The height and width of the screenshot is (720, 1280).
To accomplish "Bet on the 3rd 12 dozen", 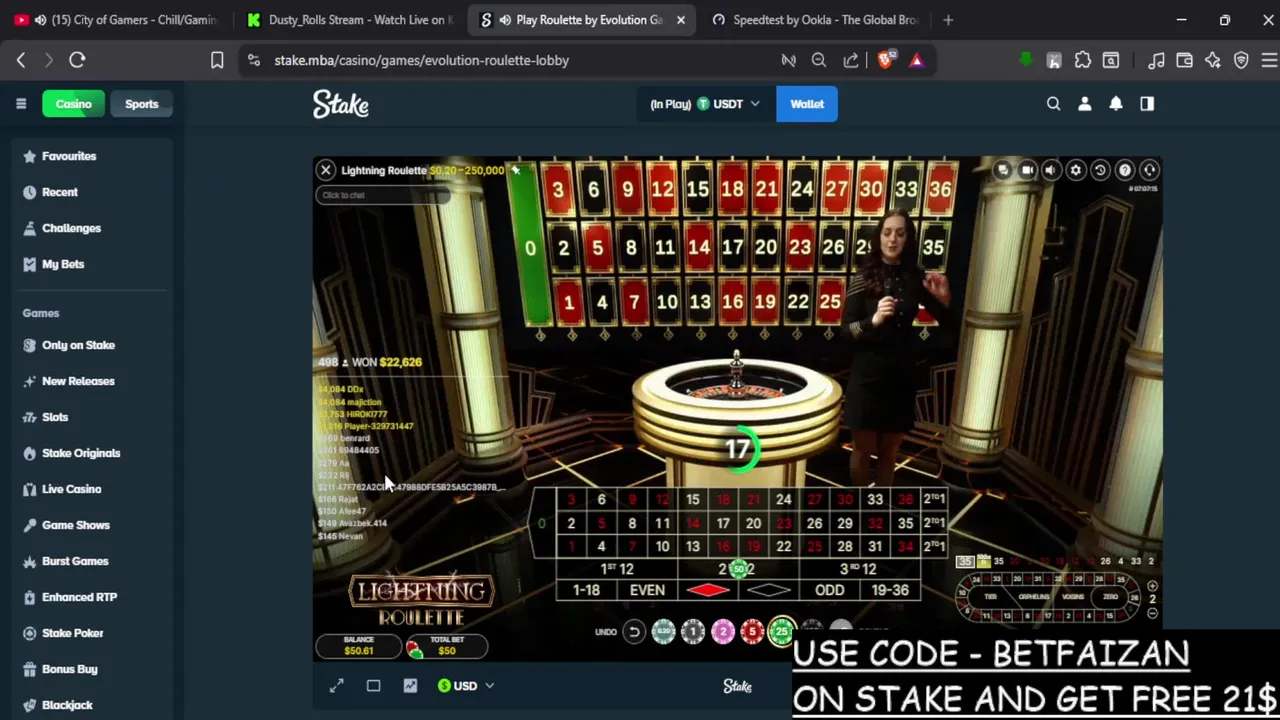I will pos(858,569).
